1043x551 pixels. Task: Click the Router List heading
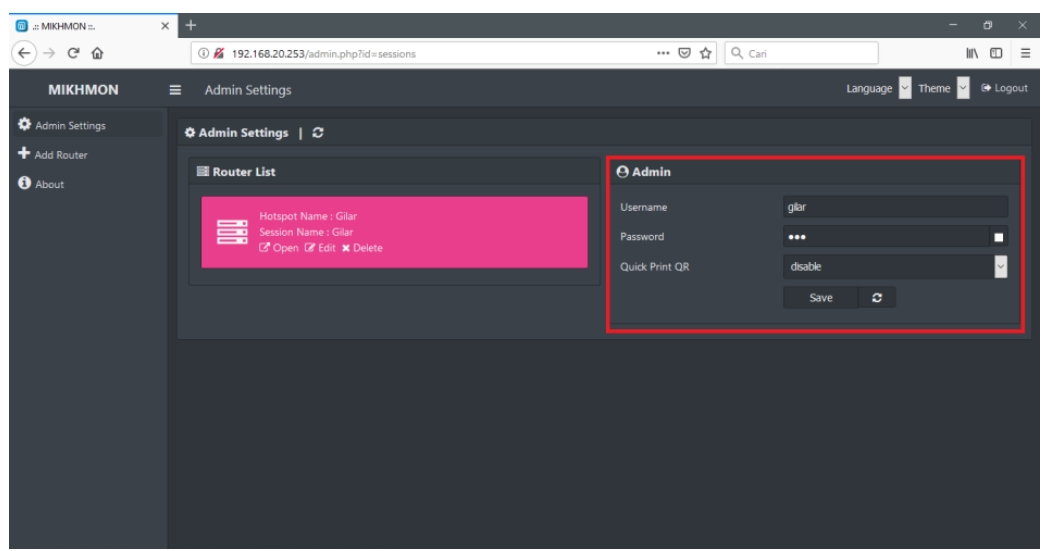[x=236, y=172]
